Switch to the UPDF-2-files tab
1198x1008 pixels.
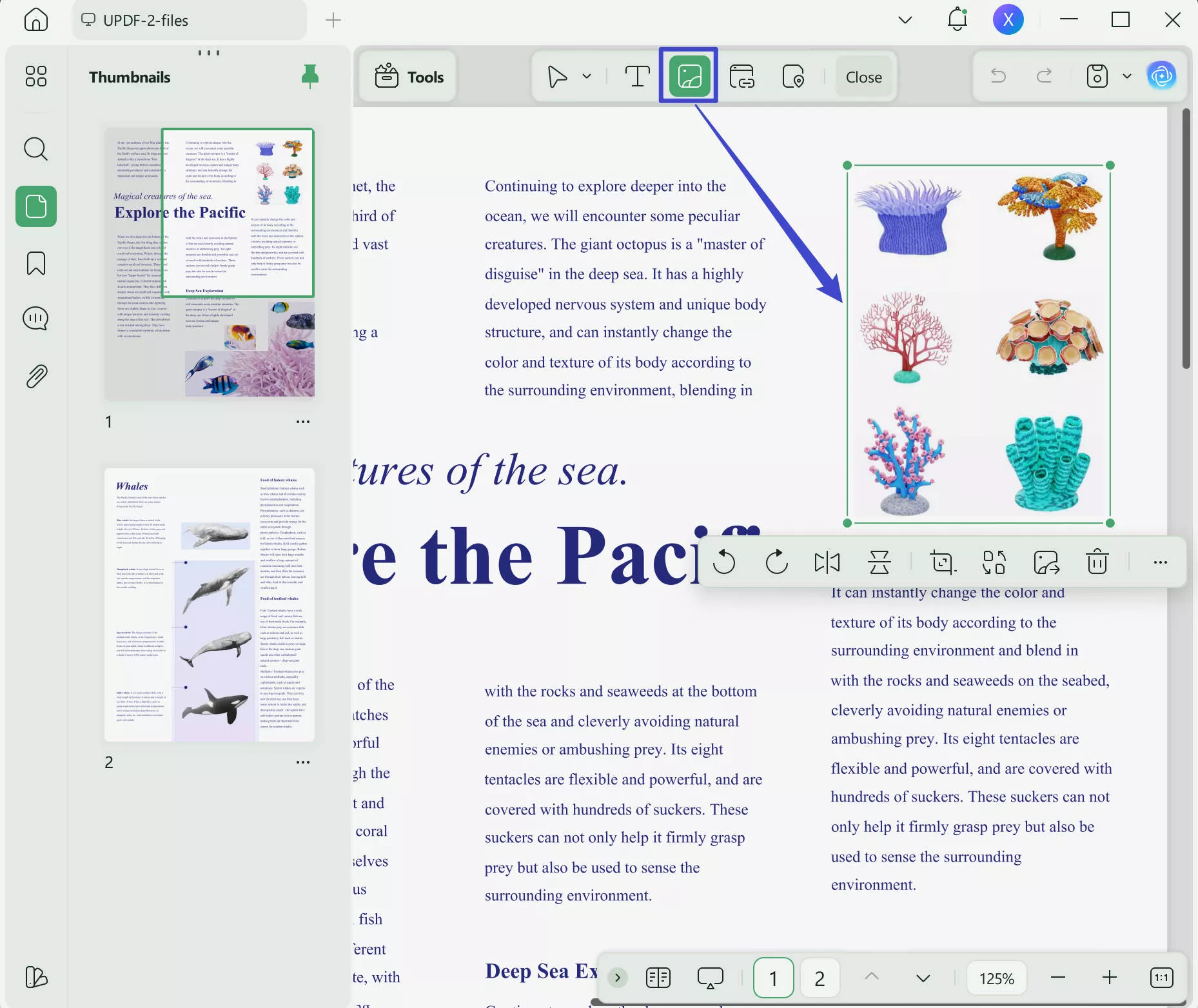coord(188,20)
